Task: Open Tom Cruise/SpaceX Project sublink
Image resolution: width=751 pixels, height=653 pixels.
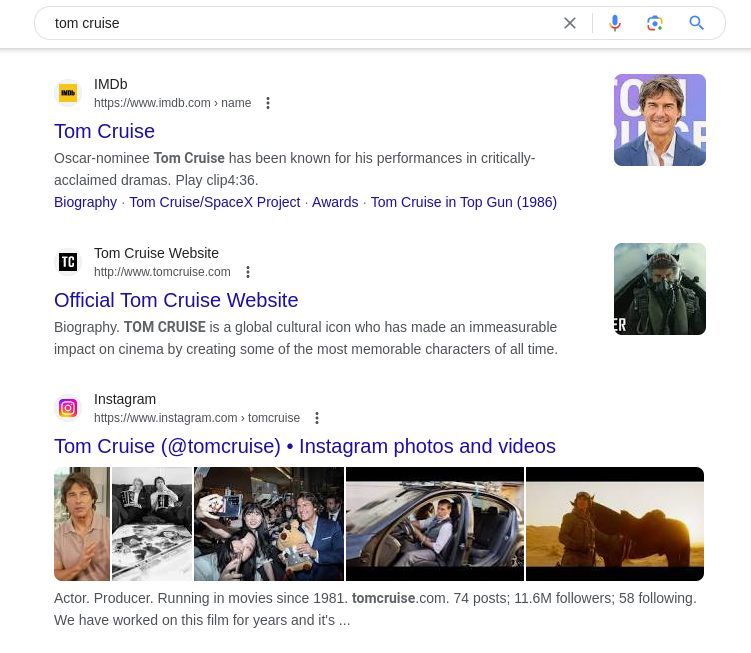Action: (x=214, y=202)
